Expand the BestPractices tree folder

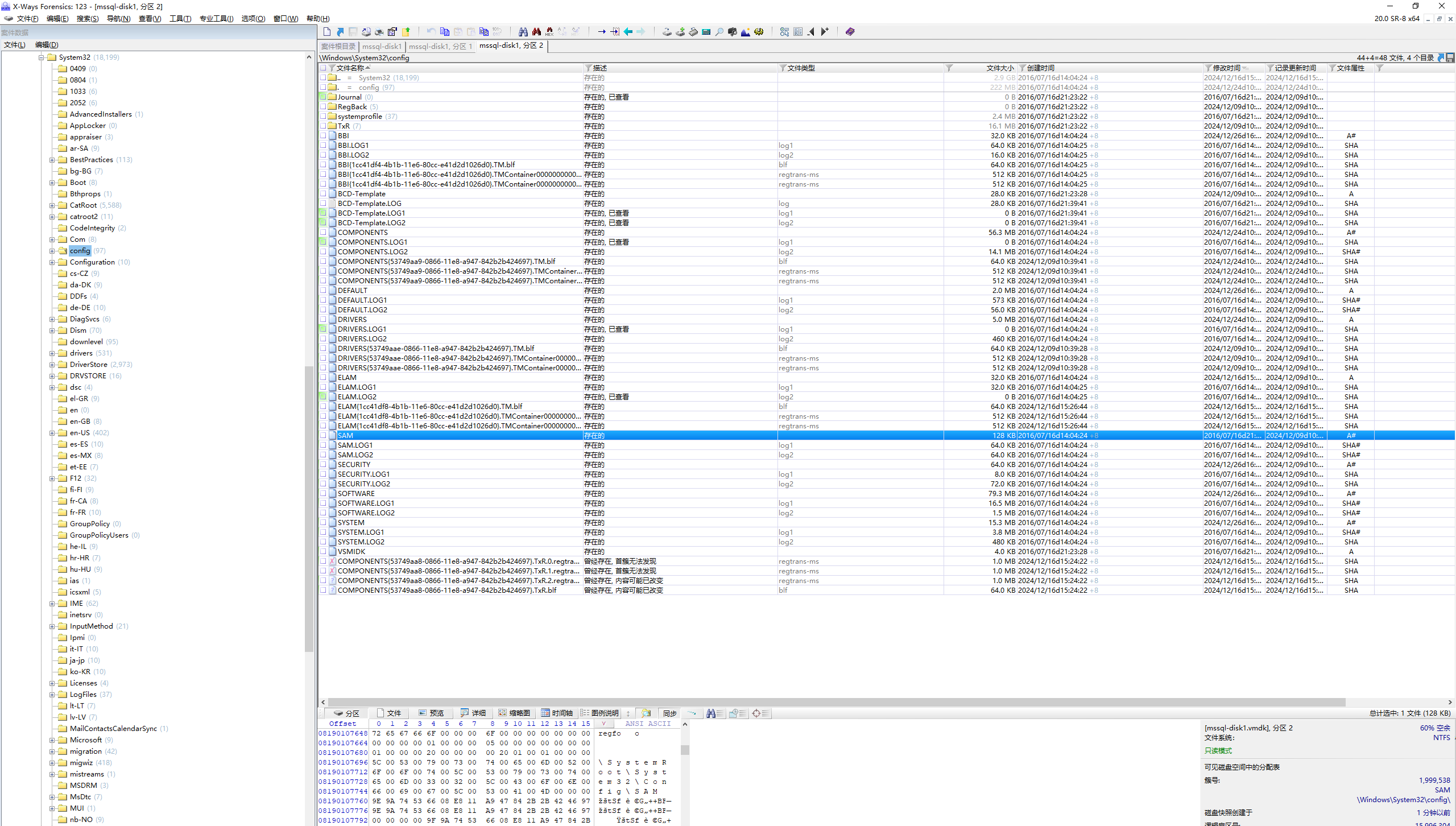(x=52, y=160)
